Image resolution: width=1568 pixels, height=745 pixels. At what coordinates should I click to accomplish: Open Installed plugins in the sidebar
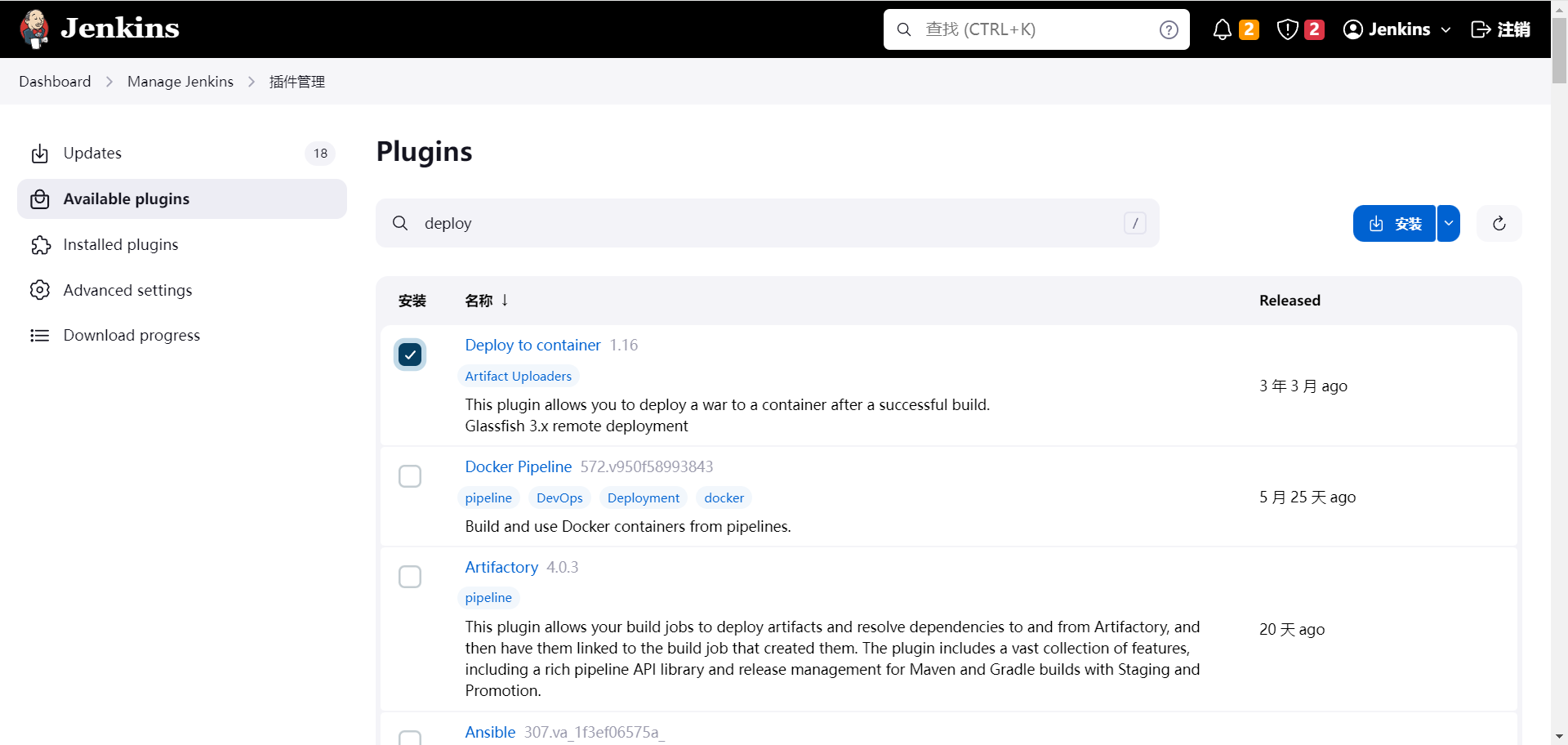[182, 245]
